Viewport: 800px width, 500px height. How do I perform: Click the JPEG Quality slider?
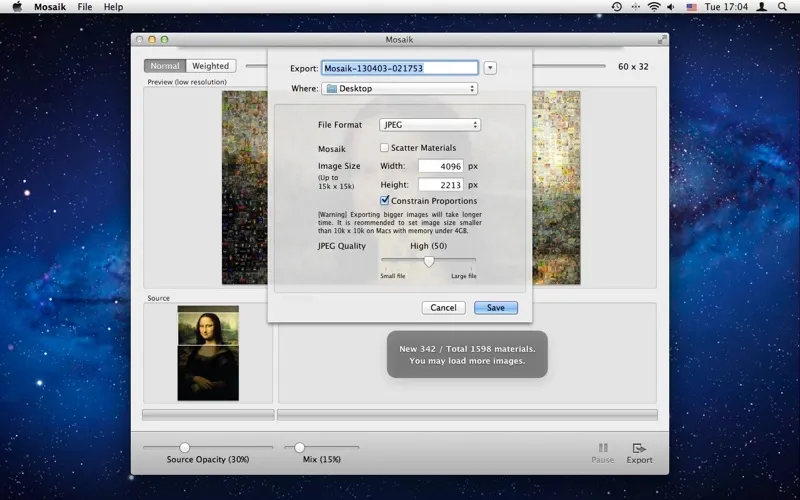point(429,261)
